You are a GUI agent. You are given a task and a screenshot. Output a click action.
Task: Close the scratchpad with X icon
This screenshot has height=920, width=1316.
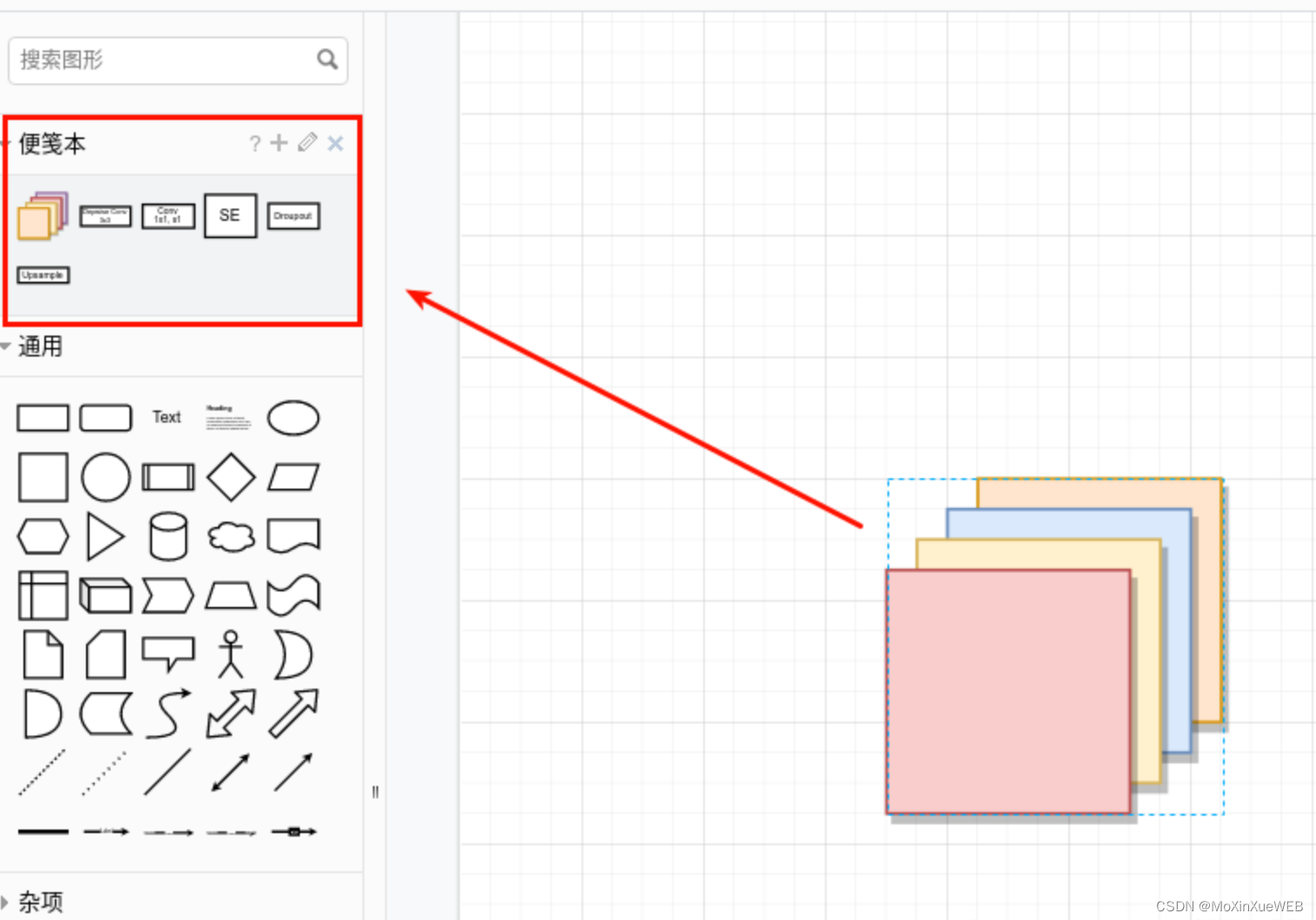pyautogui.click(x=336, y=143)
